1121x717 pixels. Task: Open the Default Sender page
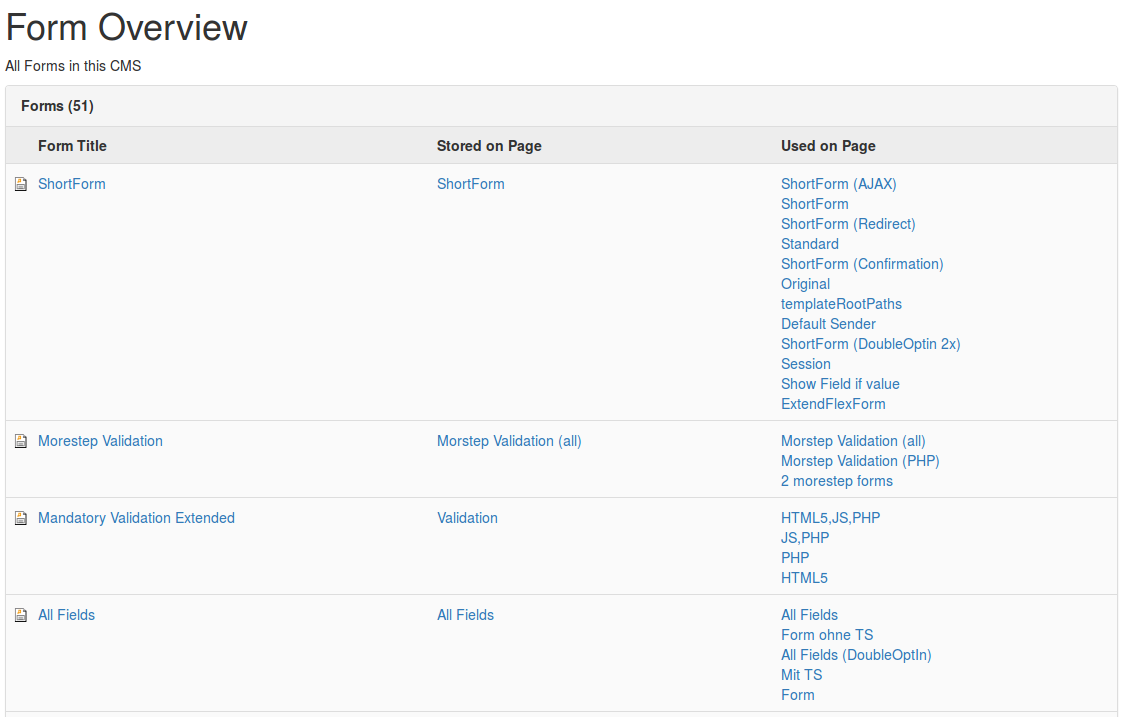click(x=828, y=324)
